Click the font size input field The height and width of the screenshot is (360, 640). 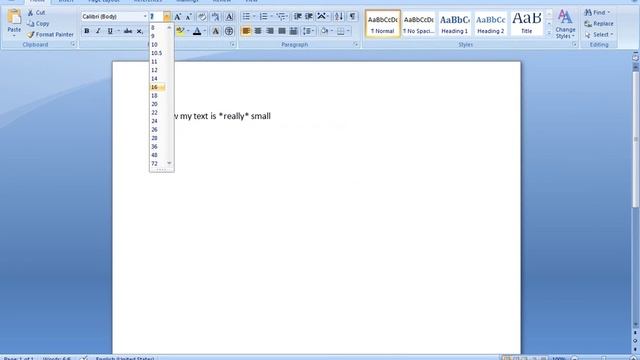(x=156, y=17)
